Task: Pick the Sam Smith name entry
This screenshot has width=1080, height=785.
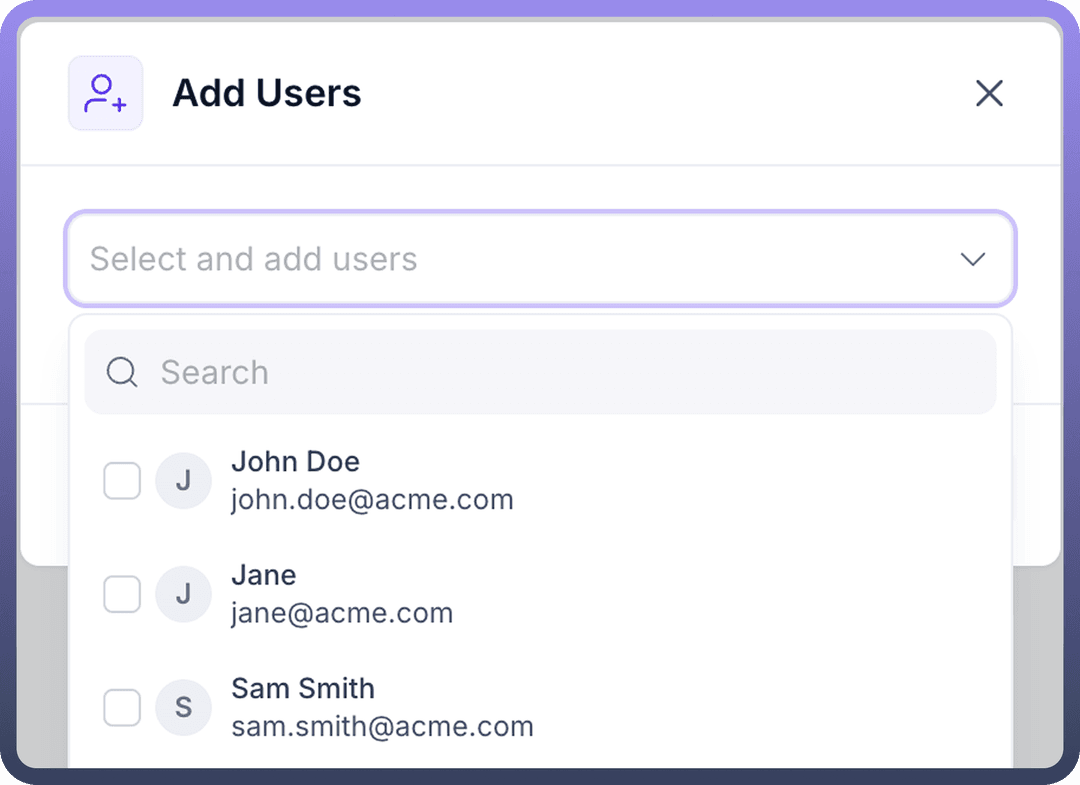Action: (x=303, y=689)
